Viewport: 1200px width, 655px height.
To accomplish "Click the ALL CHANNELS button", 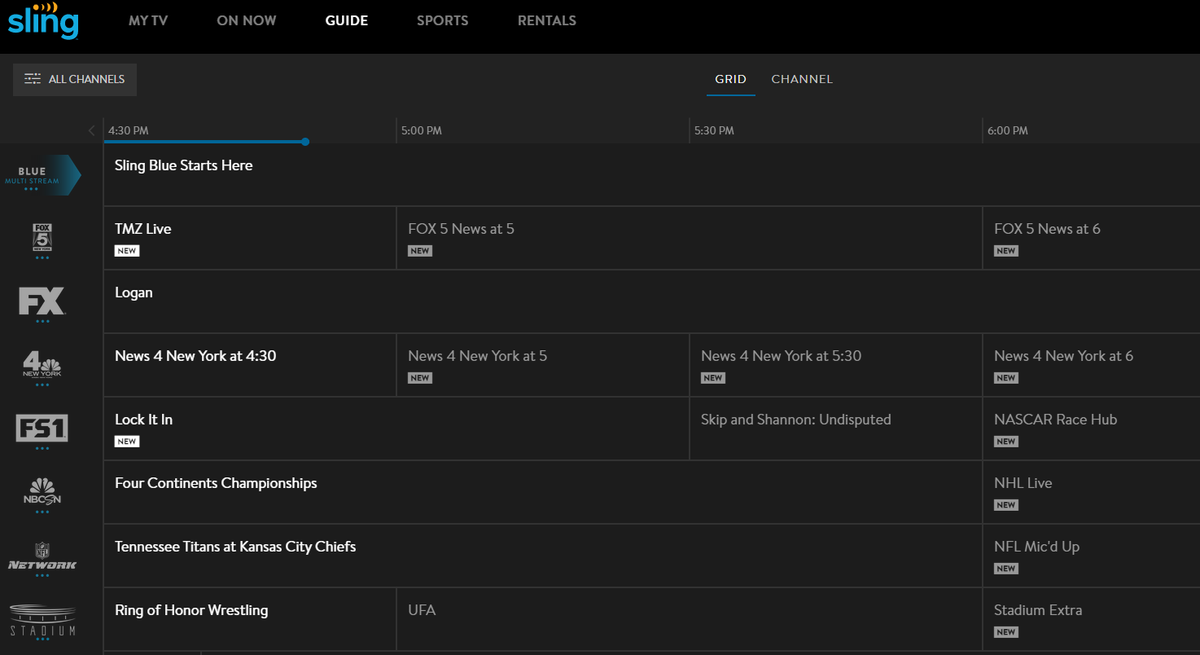I will pos(74,79).
